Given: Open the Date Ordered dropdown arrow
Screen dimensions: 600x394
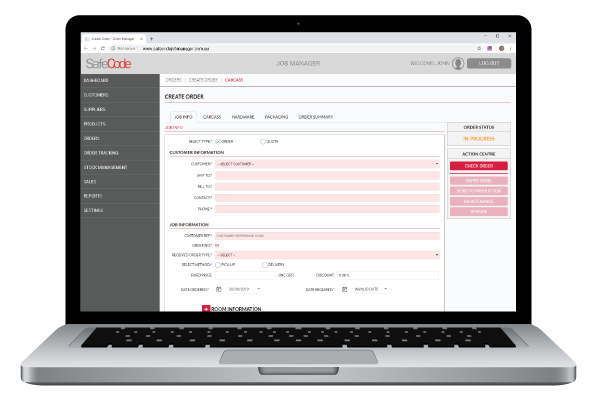Looking at the screenshot, I should coord(259,289).
